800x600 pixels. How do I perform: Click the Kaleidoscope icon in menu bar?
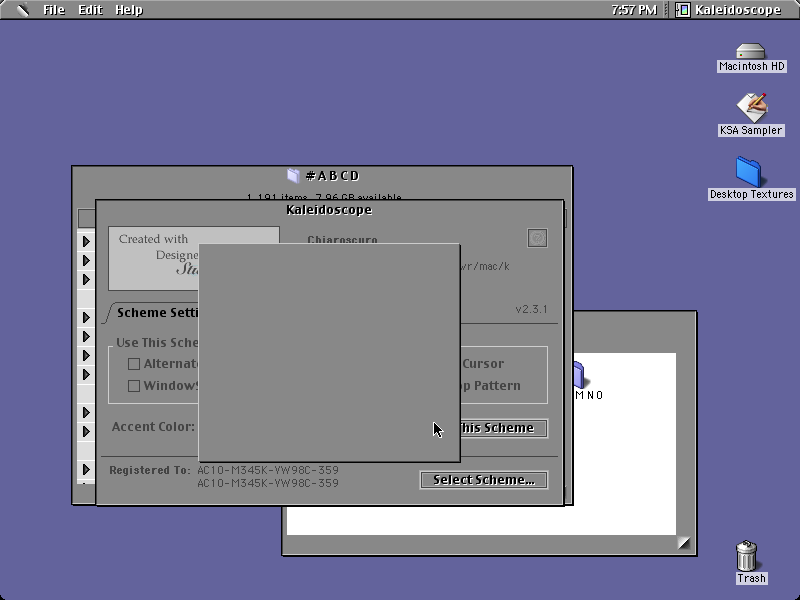[683, 10]
